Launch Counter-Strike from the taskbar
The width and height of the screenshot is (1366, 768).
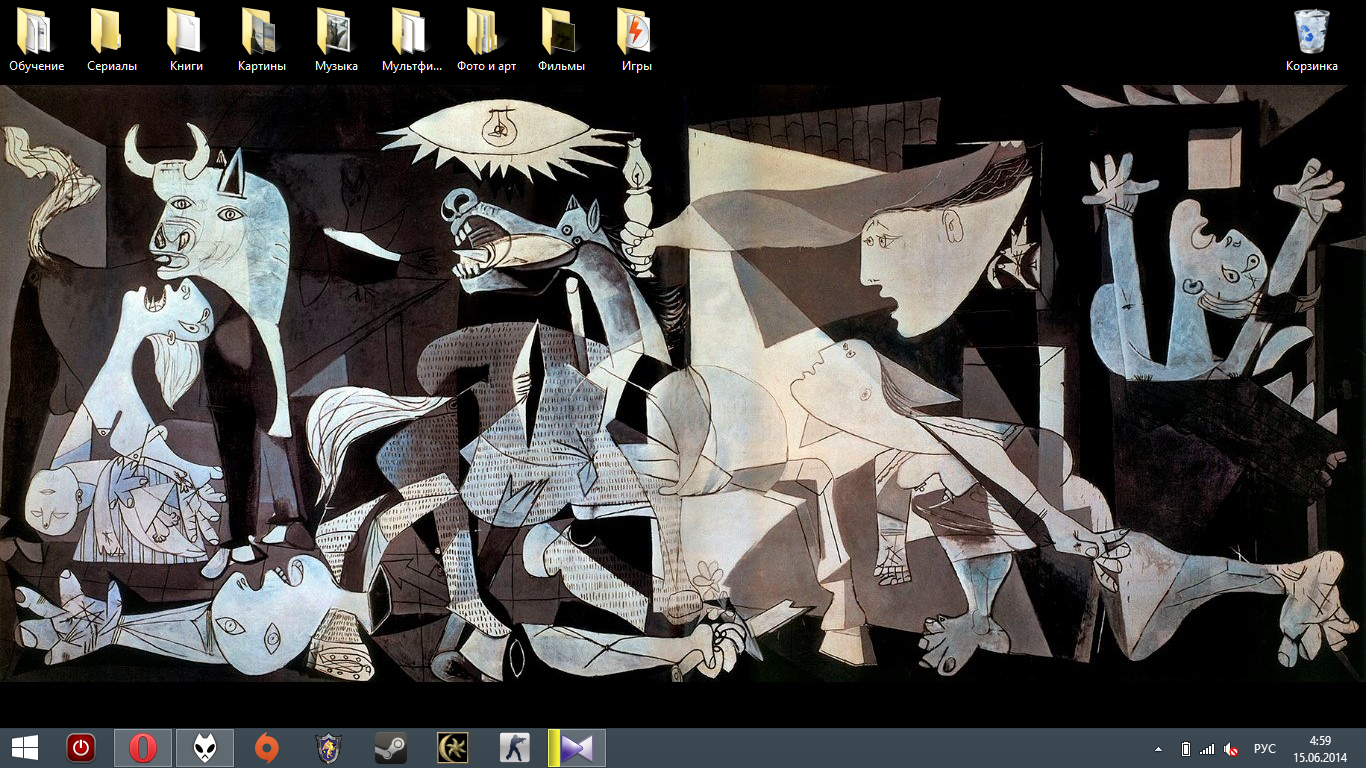(x=515, y=748)
